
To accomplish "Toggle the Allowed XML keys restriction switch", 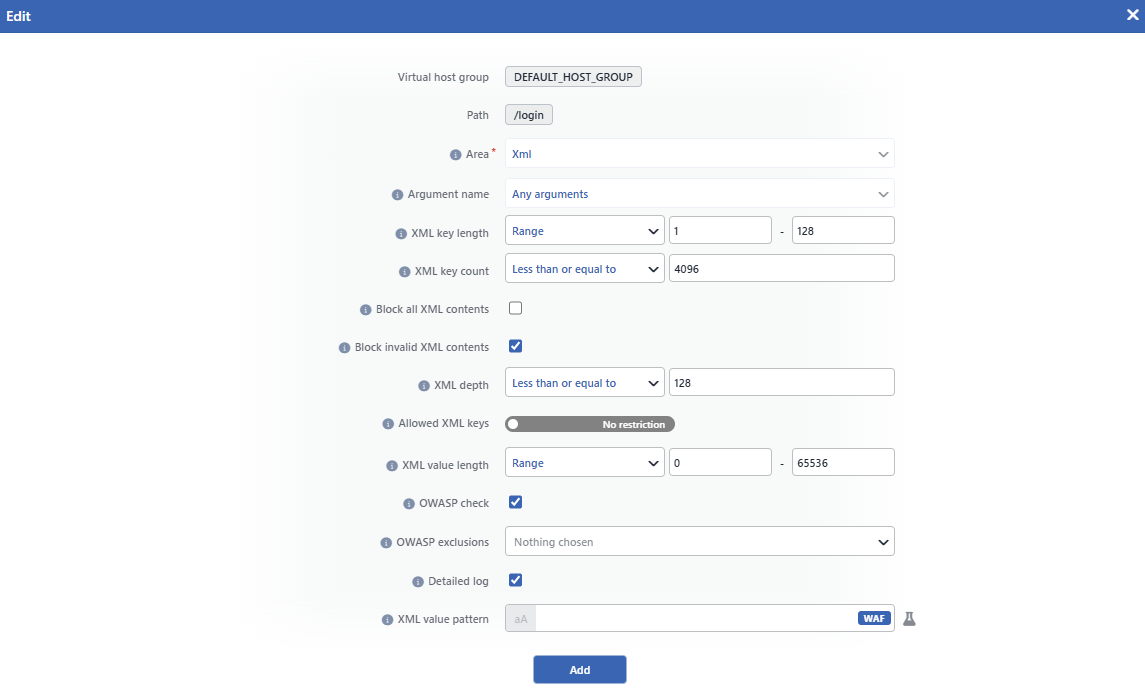I will pyautogui.click(x=590, y=424).
